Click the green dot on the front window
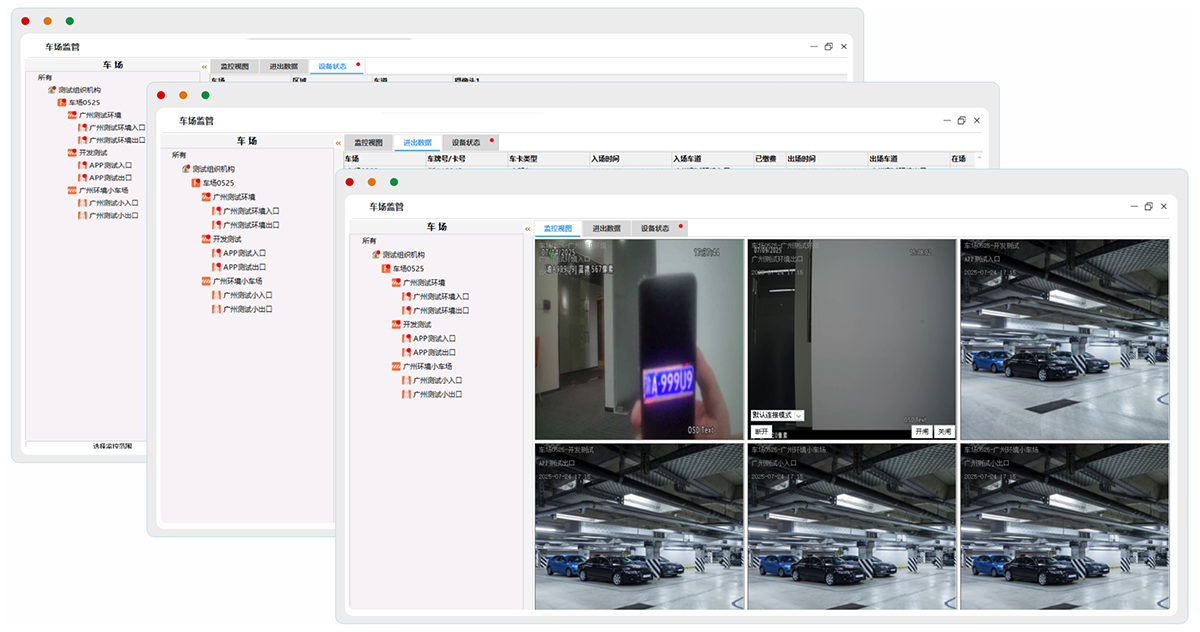The height and width of the screenshot is (632, 1200). (x=394, y=182)
